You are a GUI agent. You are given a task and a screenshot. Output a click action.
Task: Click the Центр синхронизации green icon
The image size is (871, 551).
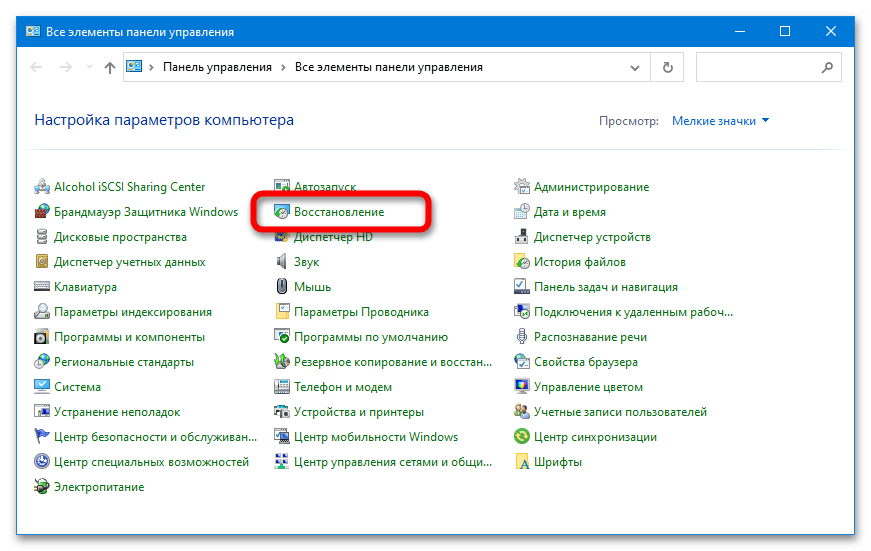[522, 437]
